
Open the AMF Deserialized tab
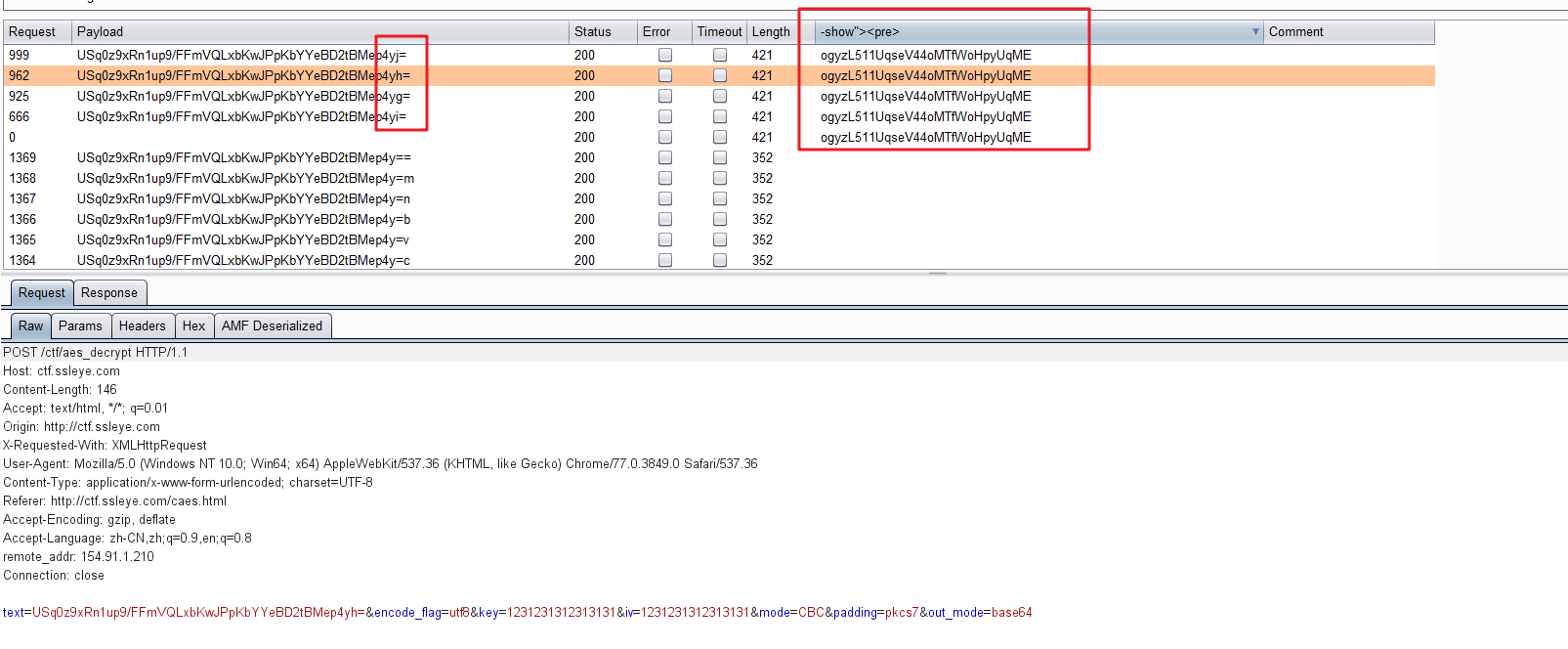point(272,326)
